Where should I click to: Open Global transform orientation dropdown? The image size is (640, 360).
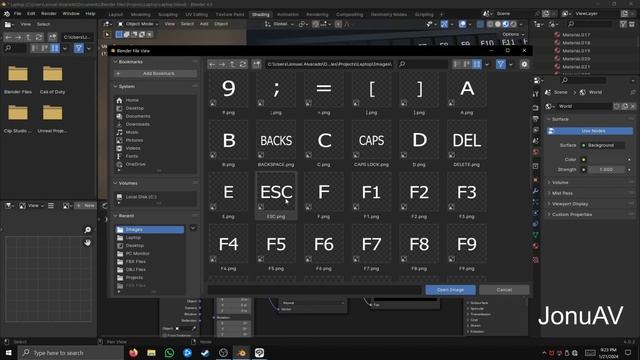pyautogui.click(x=280, y=24)
